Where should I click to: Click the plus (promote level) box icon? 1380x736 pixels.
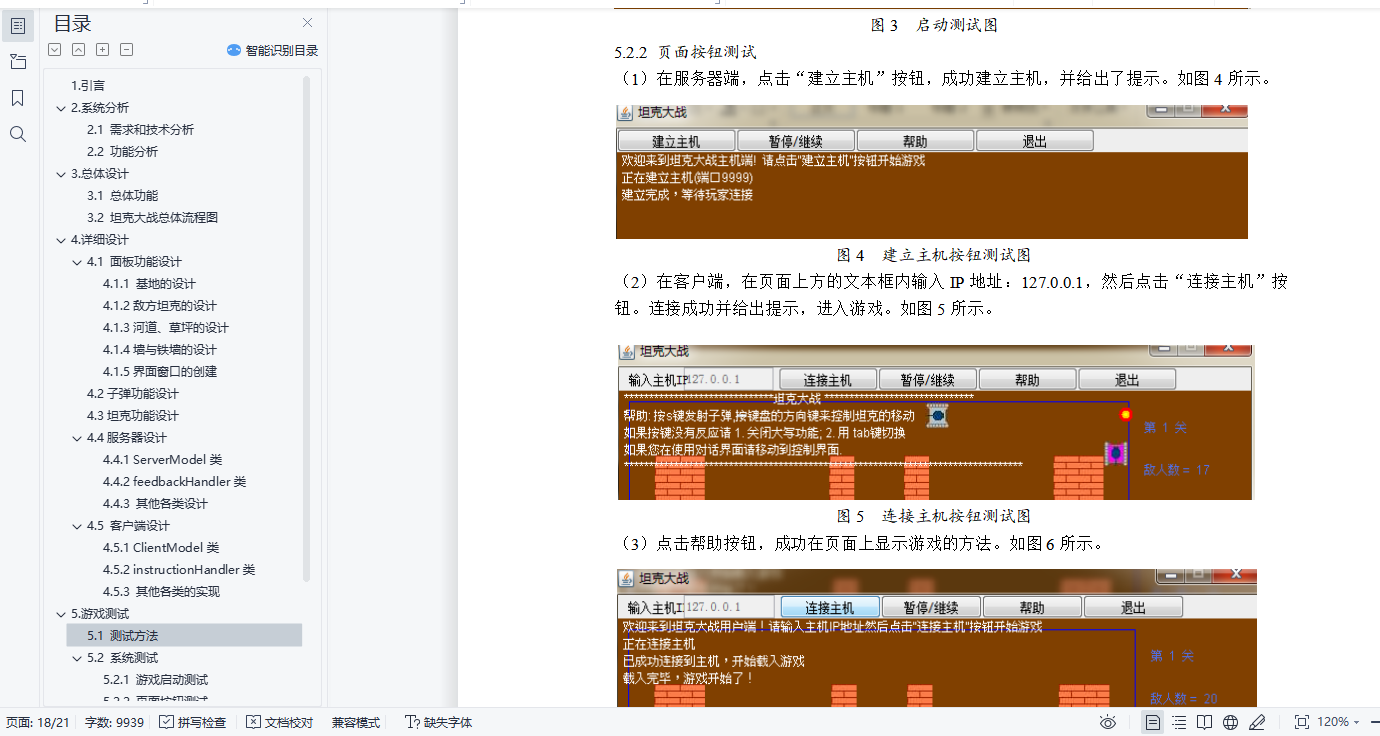click(x=103, y=50)
